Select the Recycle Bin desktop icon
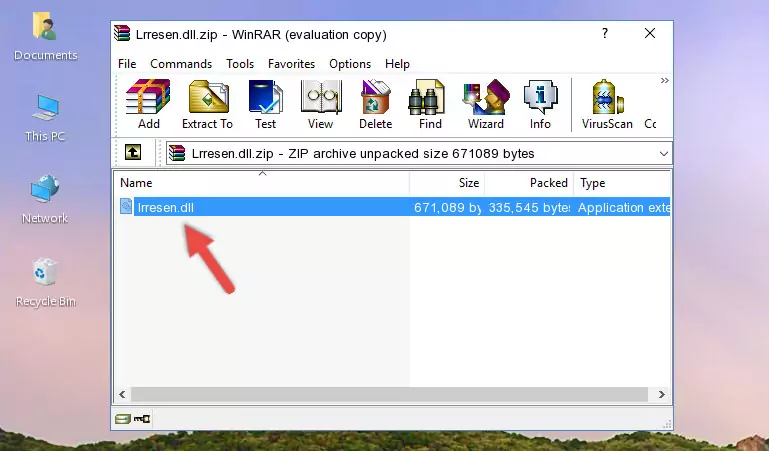Viewport: 769px width, 451px height. coord(45,282)
